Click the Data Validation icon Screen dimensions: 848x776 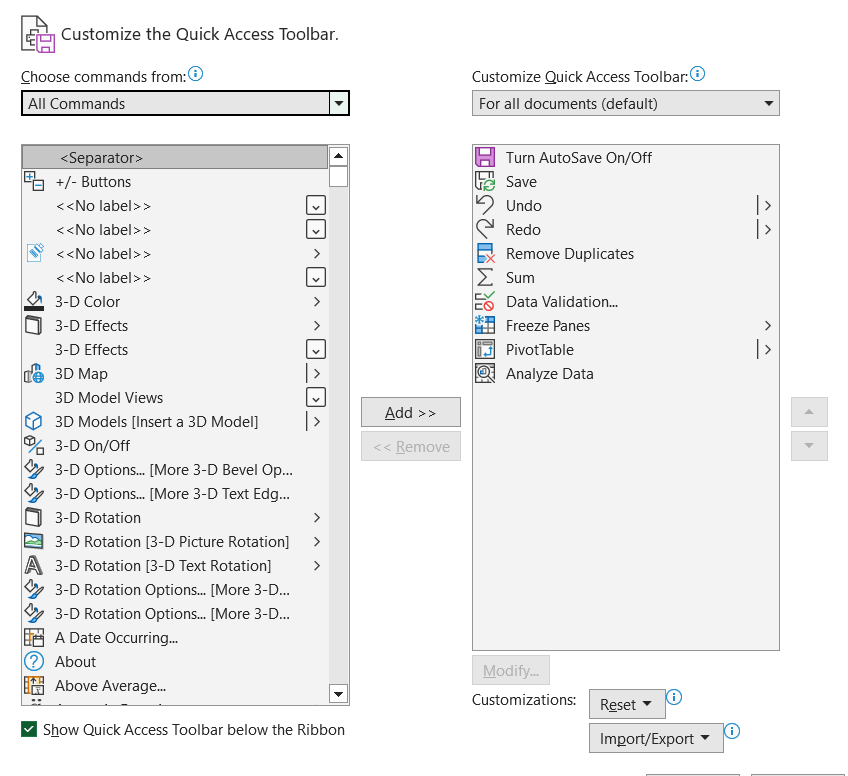[485, 301]
